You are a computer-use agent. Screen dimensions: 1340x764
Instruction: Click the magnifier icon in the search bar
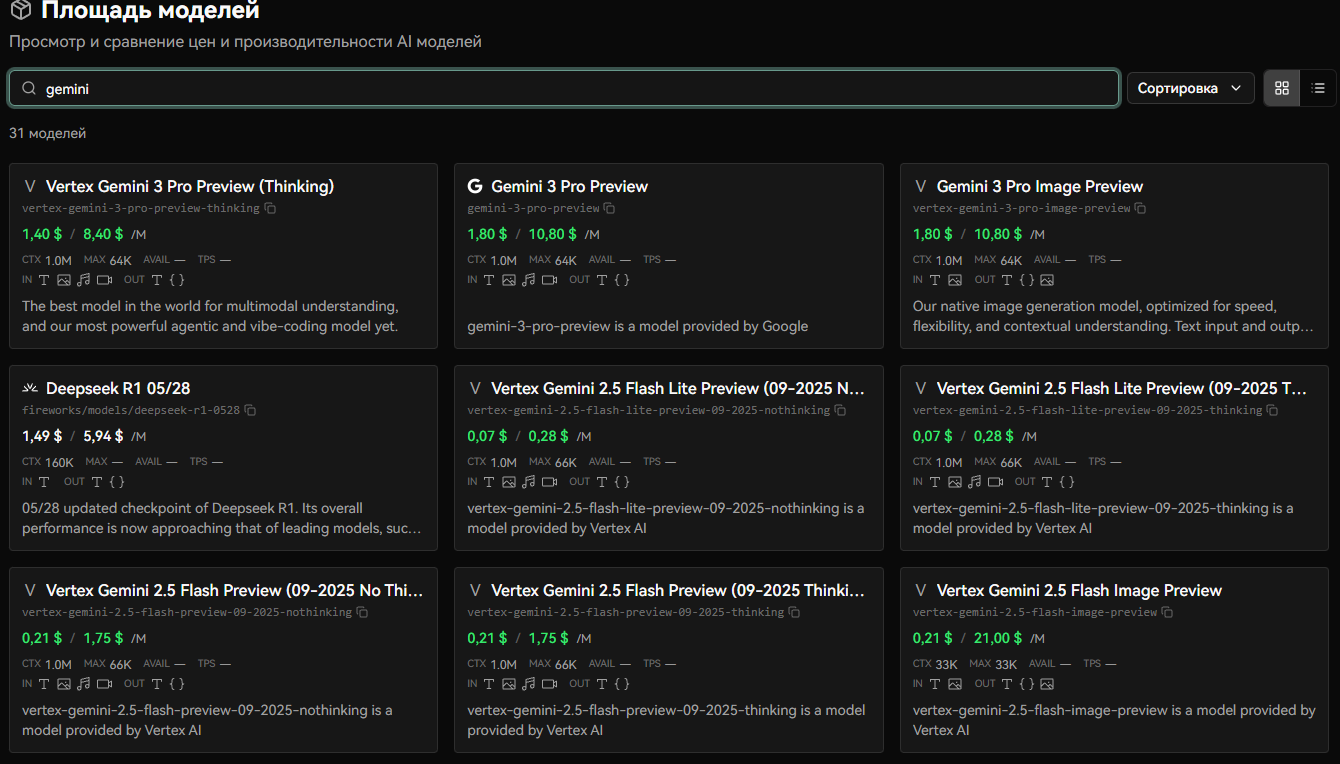tap(29, 88)
